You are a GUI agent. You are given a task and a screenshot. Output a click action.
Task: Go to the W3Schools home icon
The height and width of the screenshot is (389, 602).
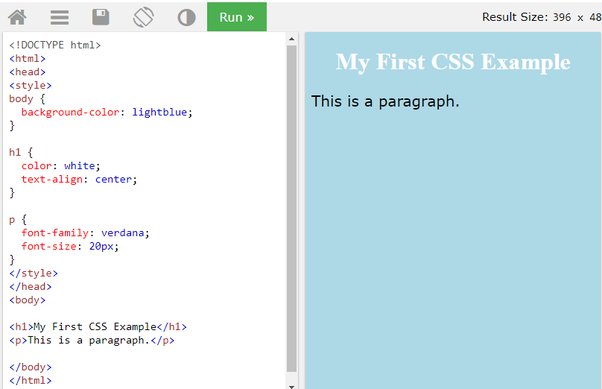(x=17, y=17)
